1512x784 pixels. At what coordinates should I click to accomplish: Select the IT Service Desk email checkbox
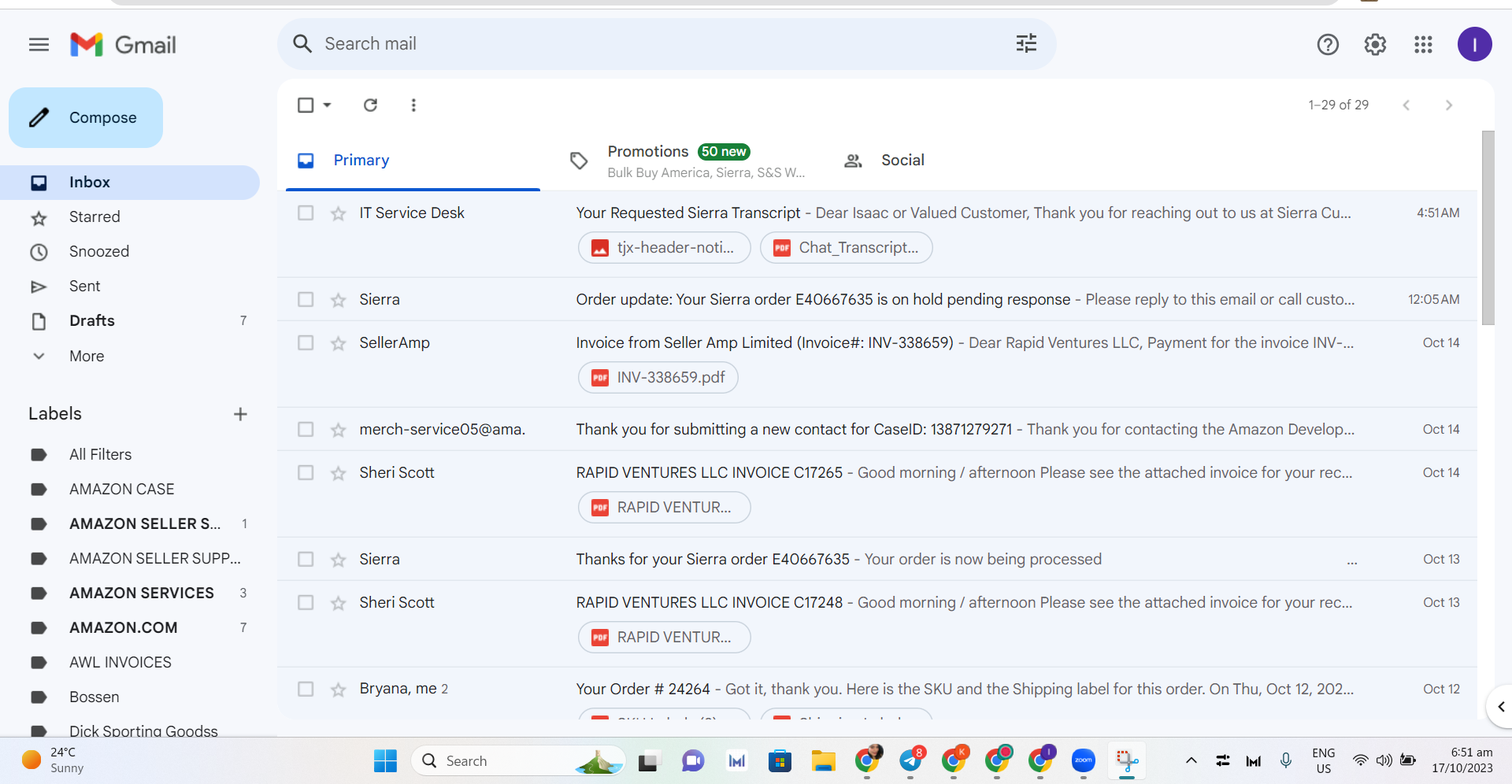[306, 213]
